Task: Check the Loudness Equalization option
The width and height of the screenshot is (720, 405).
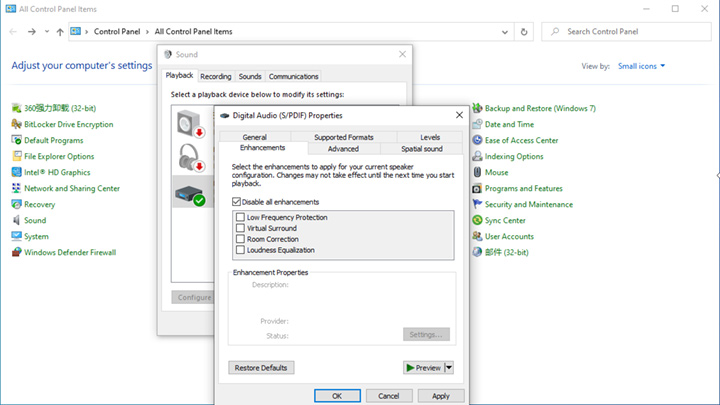Action: pos(240,250)
